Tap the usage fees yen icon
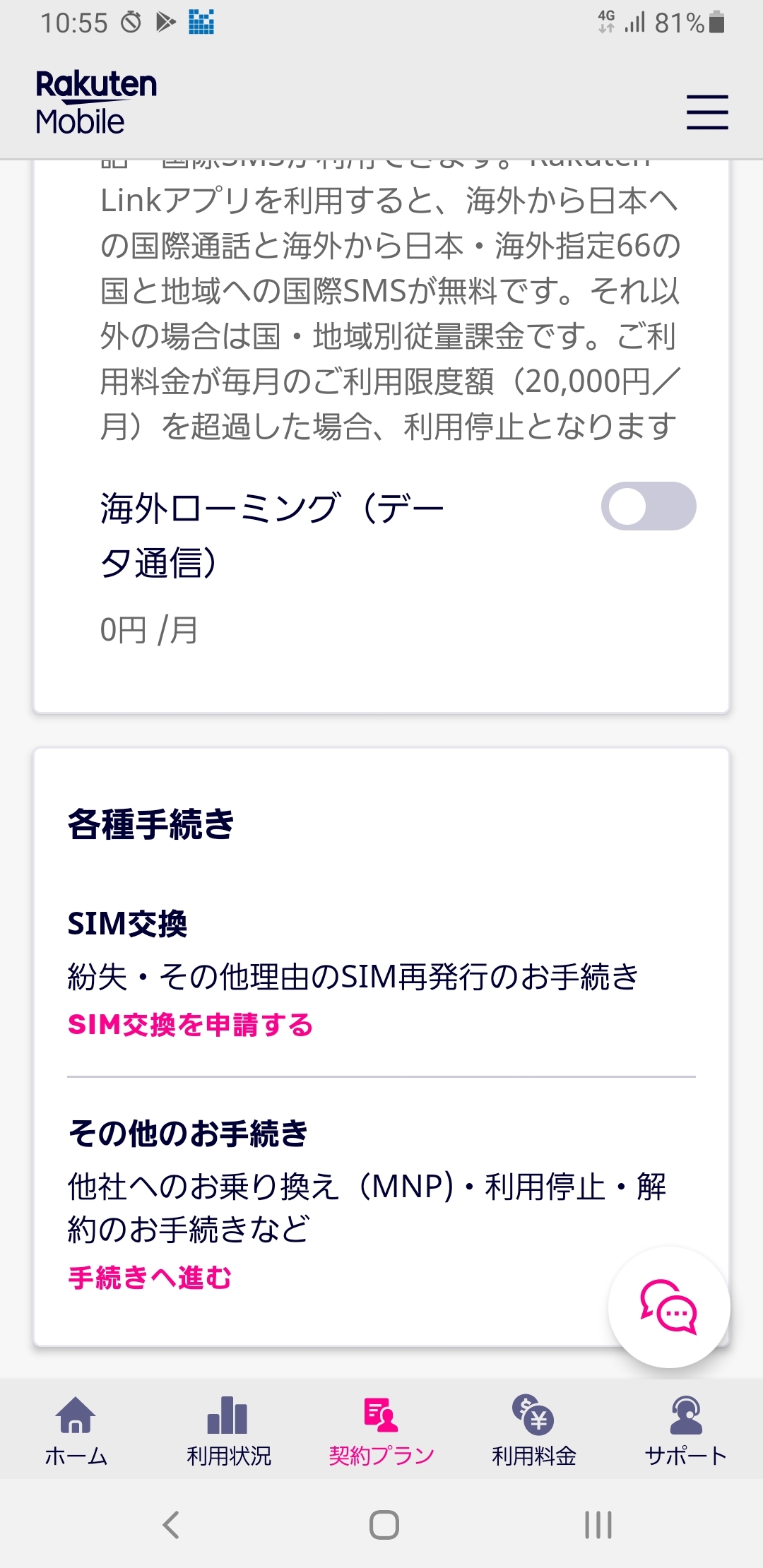This screenshot has height=1568, width=763. point(533,1415)
